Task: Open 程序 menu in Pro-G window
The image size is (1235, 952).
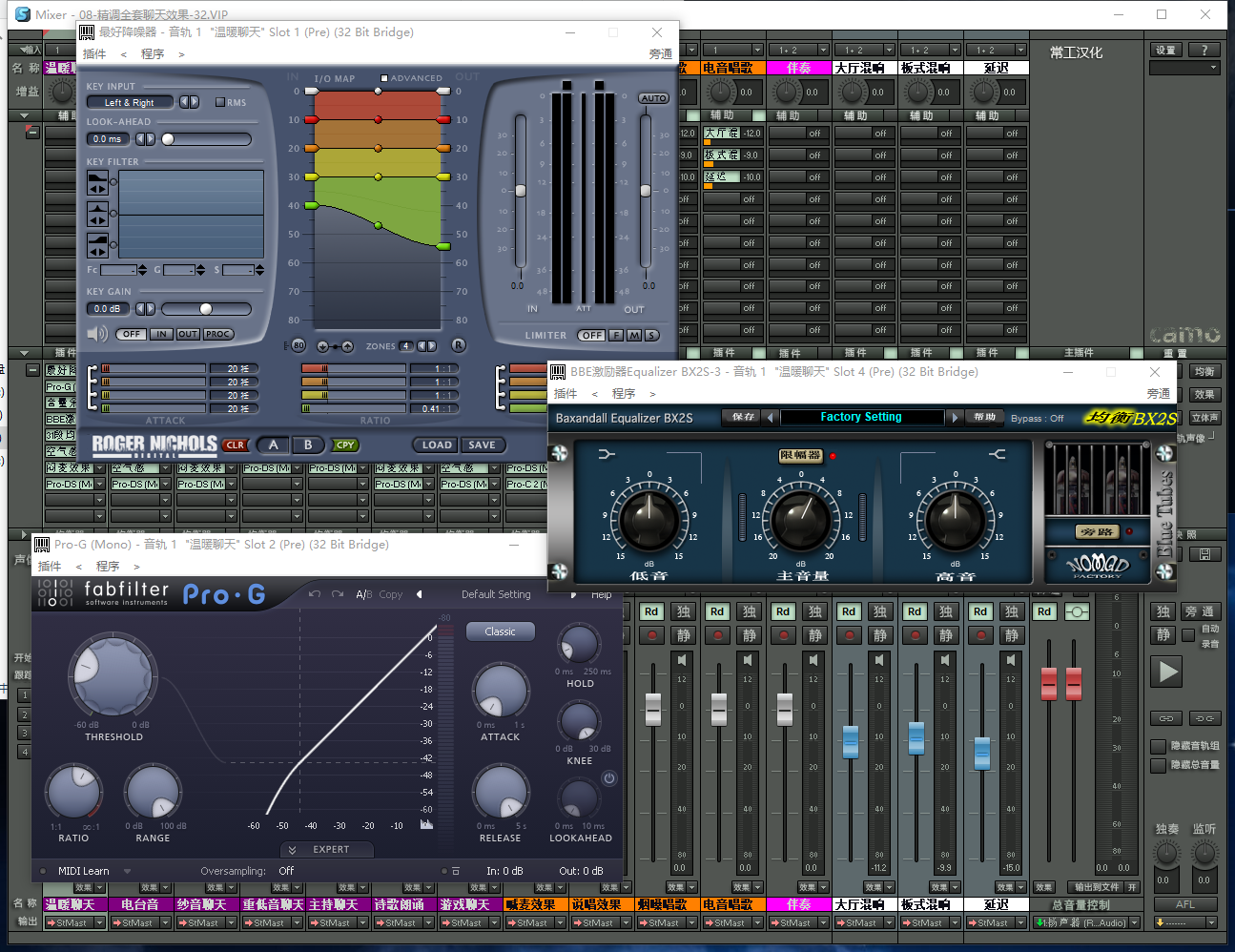Action: [x=108, y=567]
